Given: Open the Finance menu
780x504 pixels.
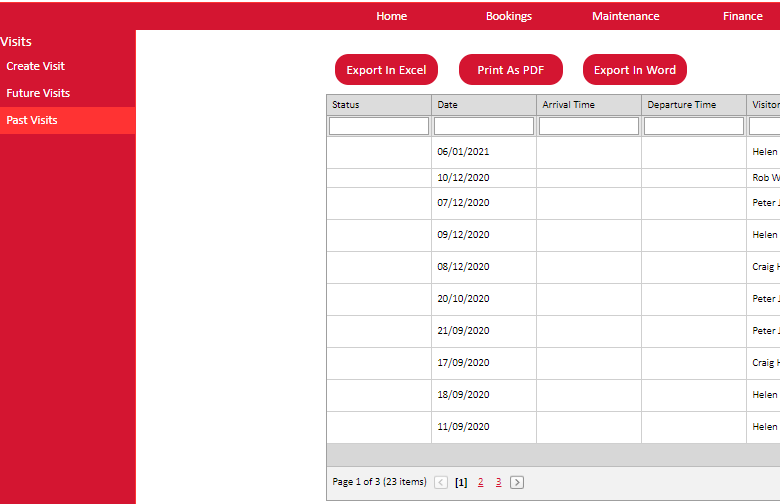Looking at the screenshot, I should [x=742, y=16].
